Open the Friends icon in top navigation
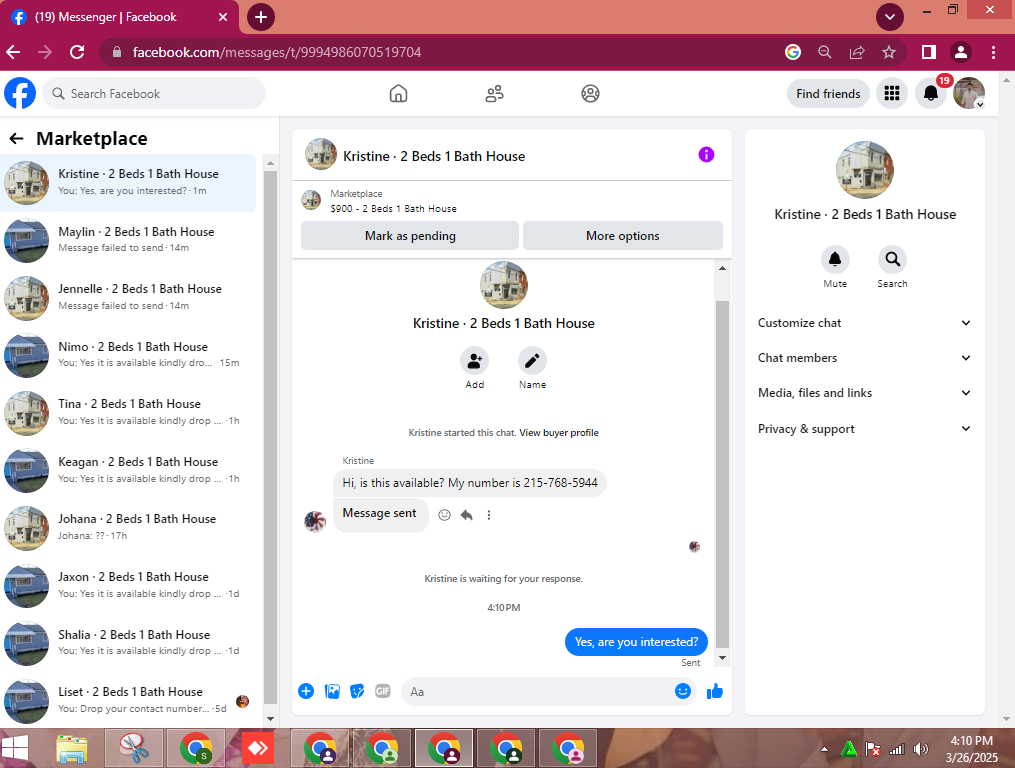The width and height of the screenshot is (1015, 768). 495,94
